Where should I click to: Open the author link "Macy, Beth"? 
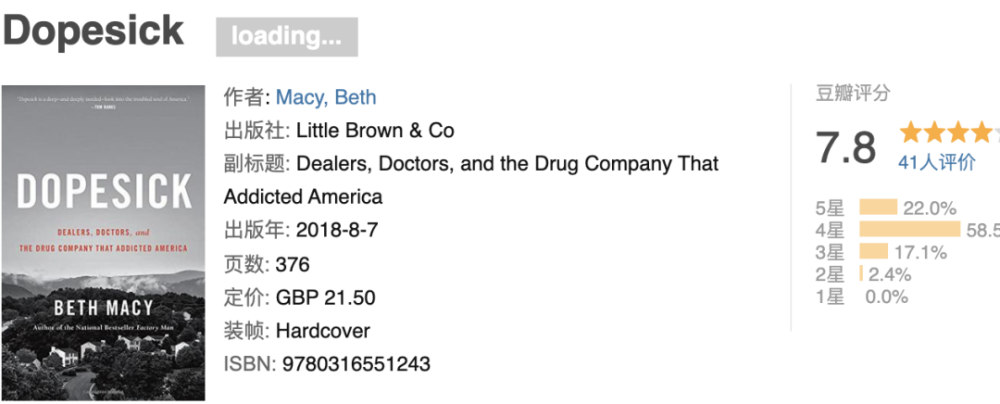tap(326, 97)
